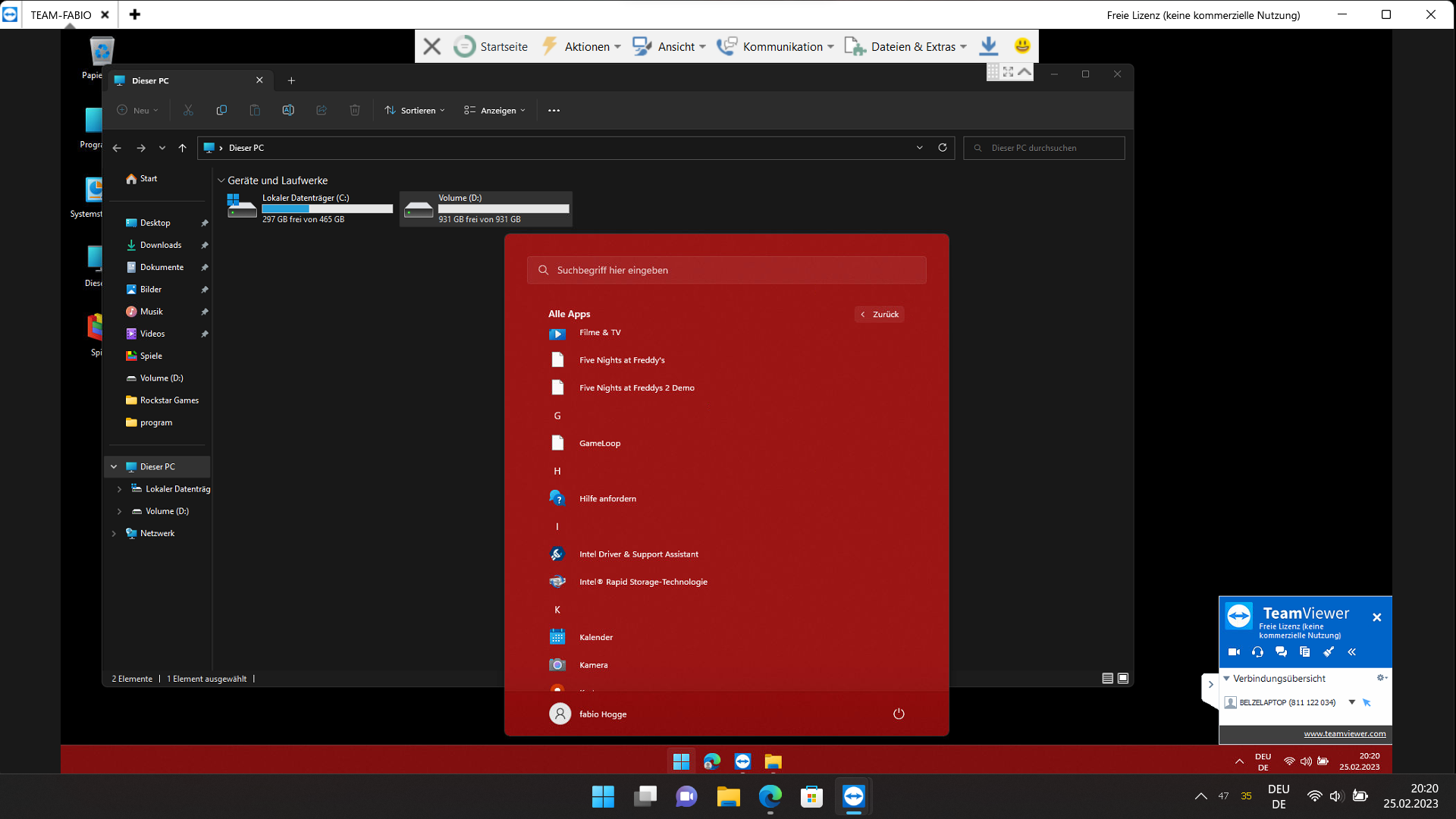
Task: Click the download arrow icon in TeamViewer toolbar
Action: coord(988,46)
